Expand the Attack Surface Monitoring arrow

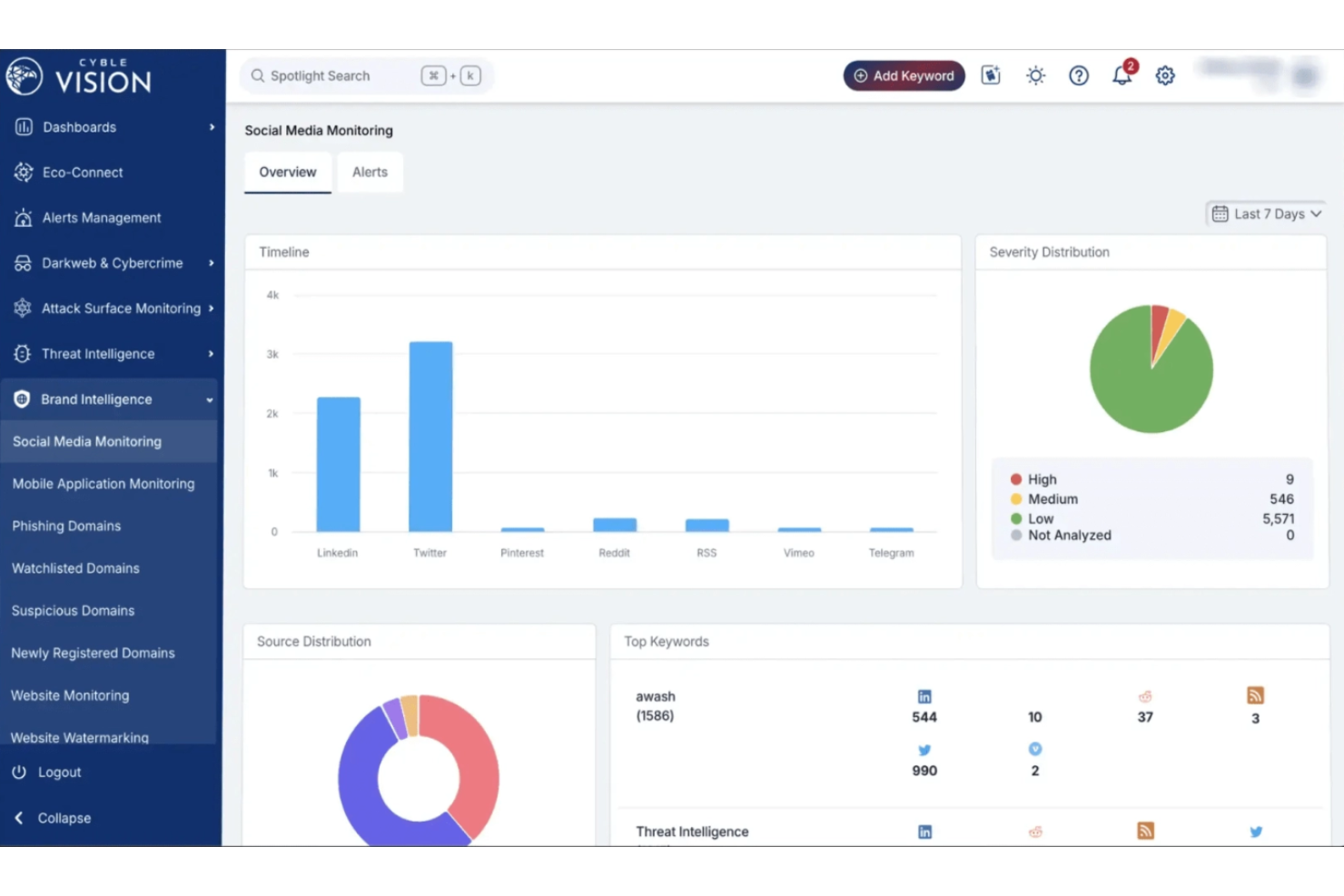coord(212,309)
